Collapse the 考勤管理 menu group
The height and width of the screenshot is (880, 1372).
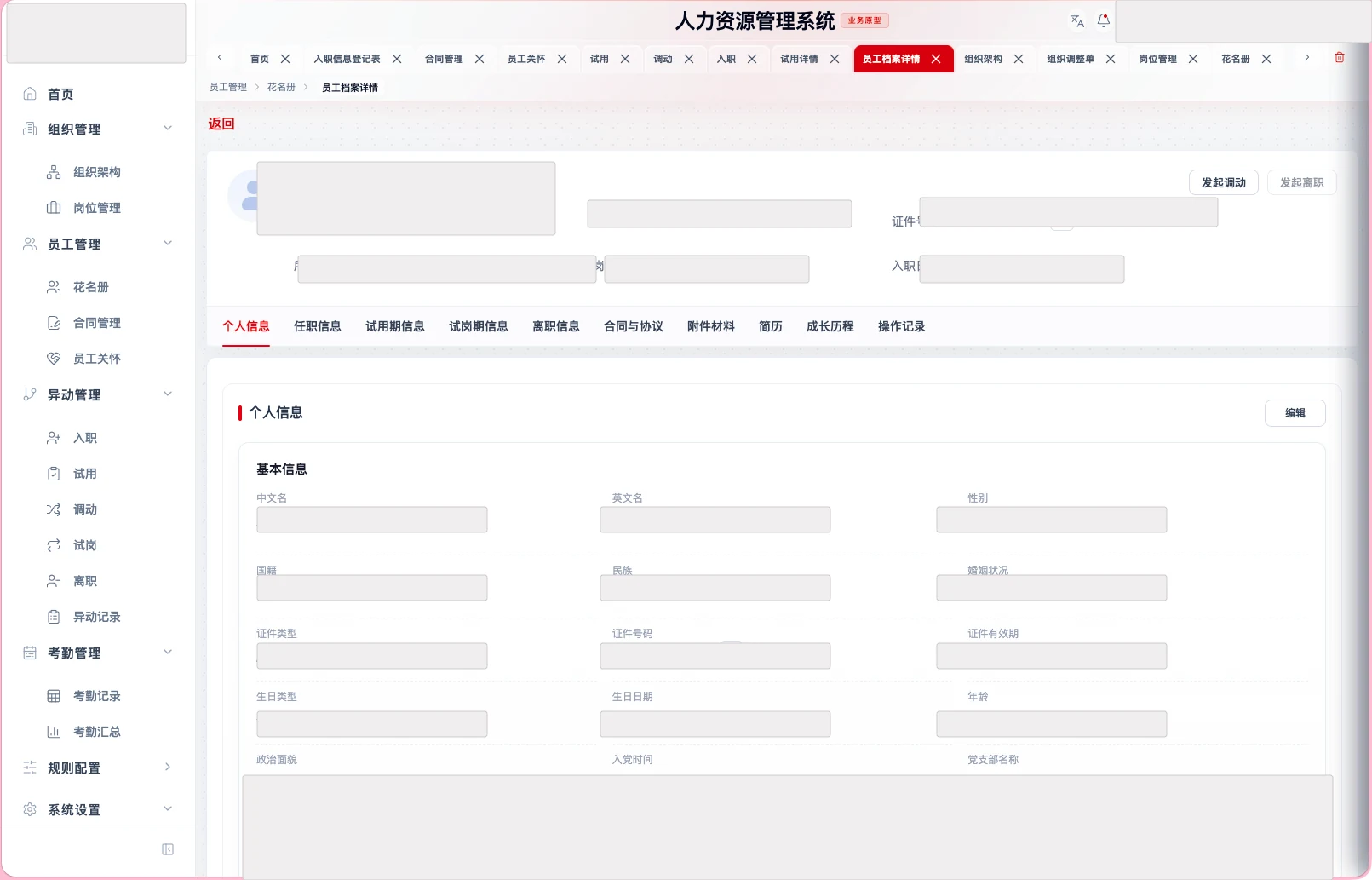(x=168, y=653)
